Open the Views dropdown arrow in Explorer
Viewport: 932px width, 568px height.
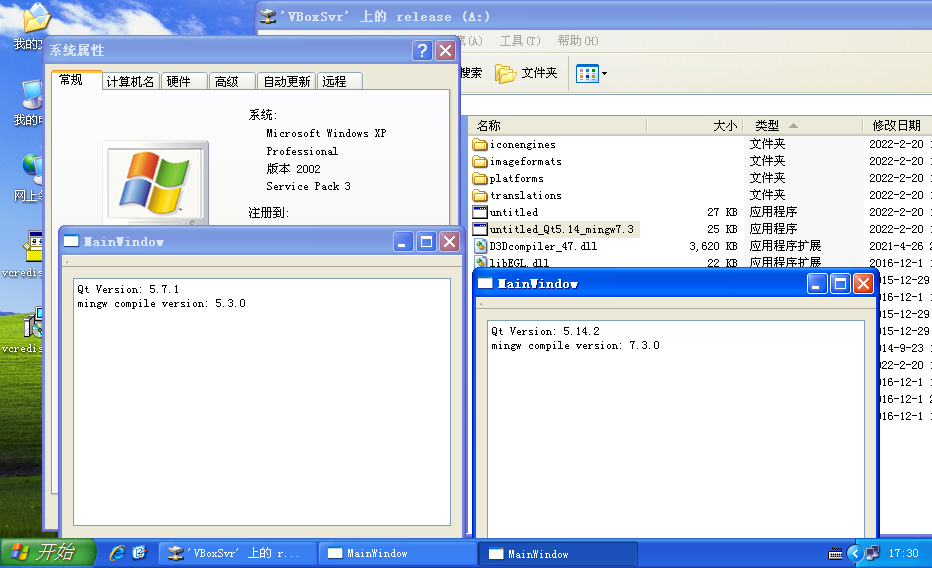pos(604,74)
